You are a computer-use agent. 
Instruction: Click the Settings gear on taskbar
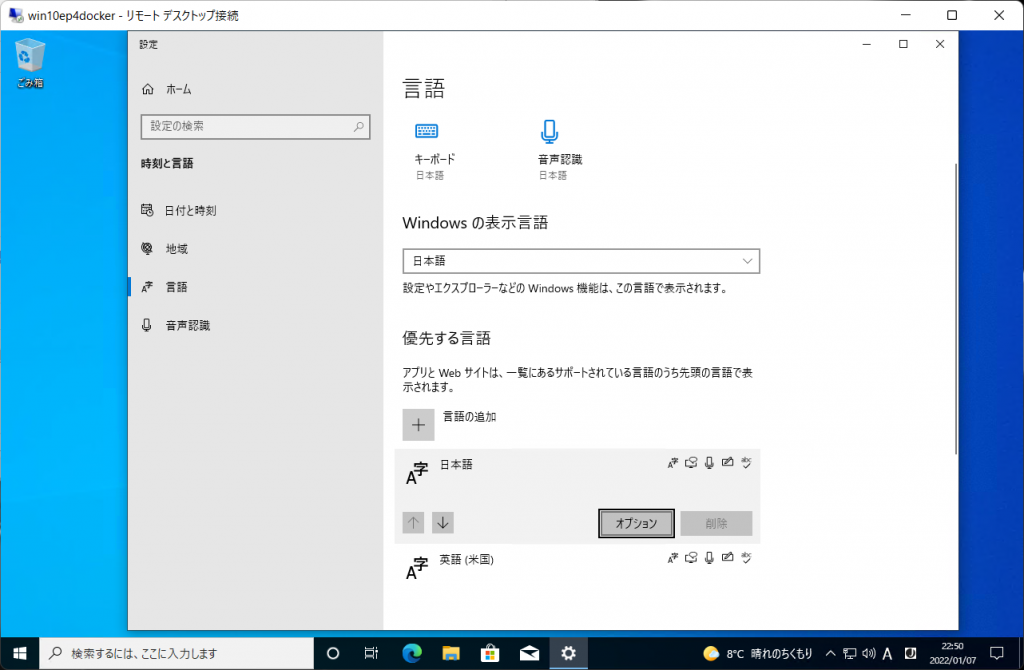click(x=568, y=653)
